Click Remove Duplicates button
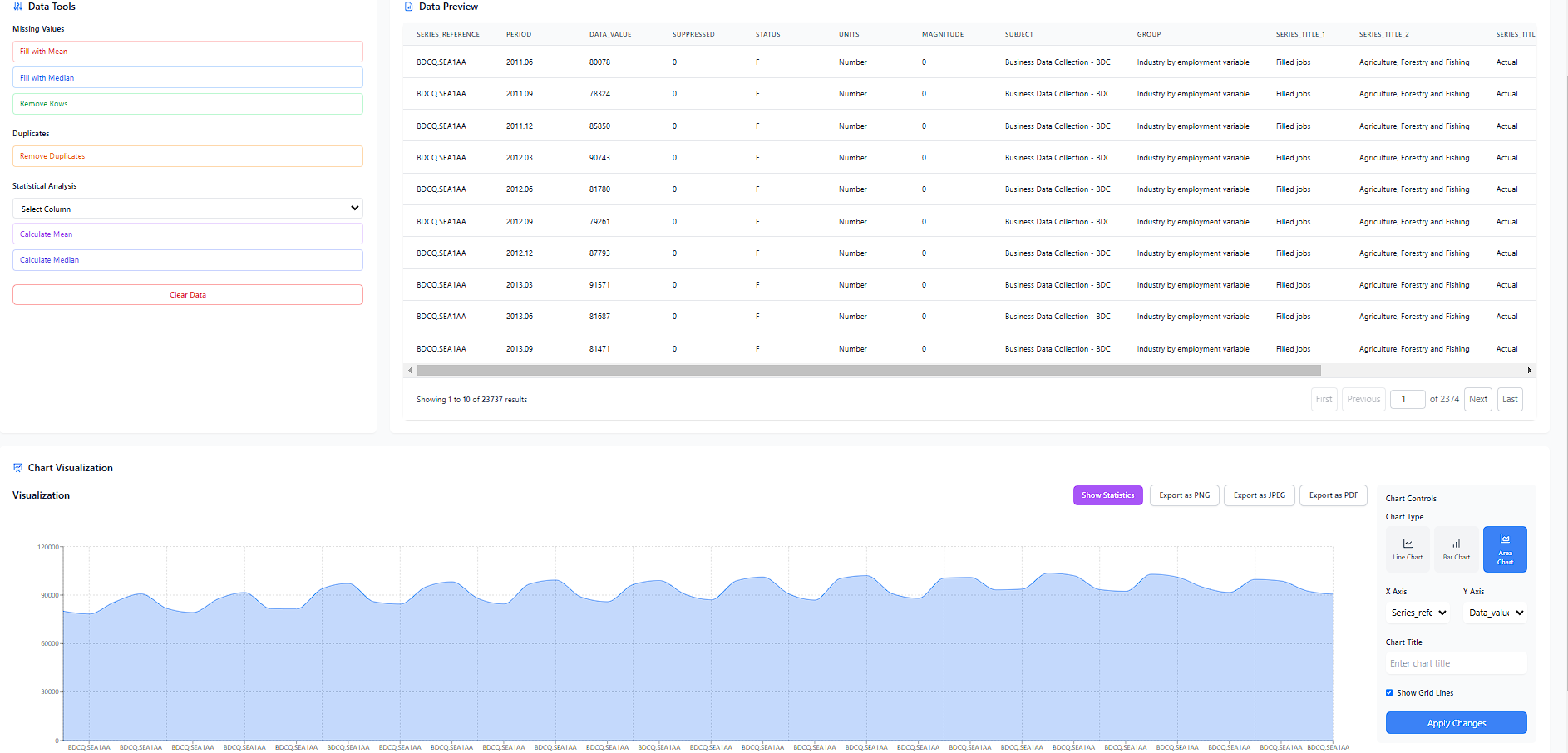Viewport: 1568px width, 753px height. pyautogui.click(x=188, y=156)
